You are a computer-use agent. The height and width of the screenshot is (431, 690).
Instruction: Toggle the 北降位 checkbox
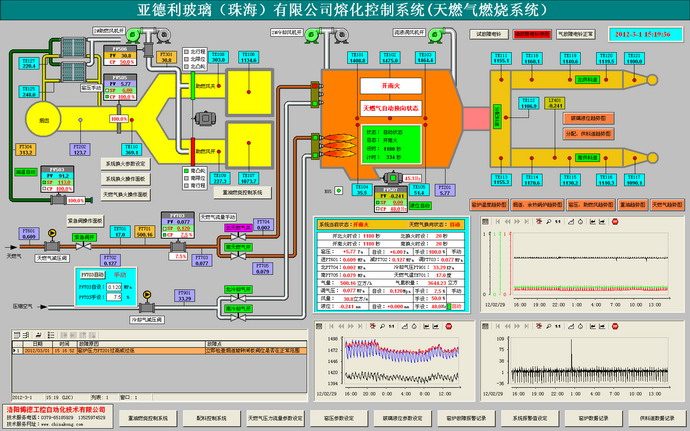pyautogui.click(x=186, y=59)
